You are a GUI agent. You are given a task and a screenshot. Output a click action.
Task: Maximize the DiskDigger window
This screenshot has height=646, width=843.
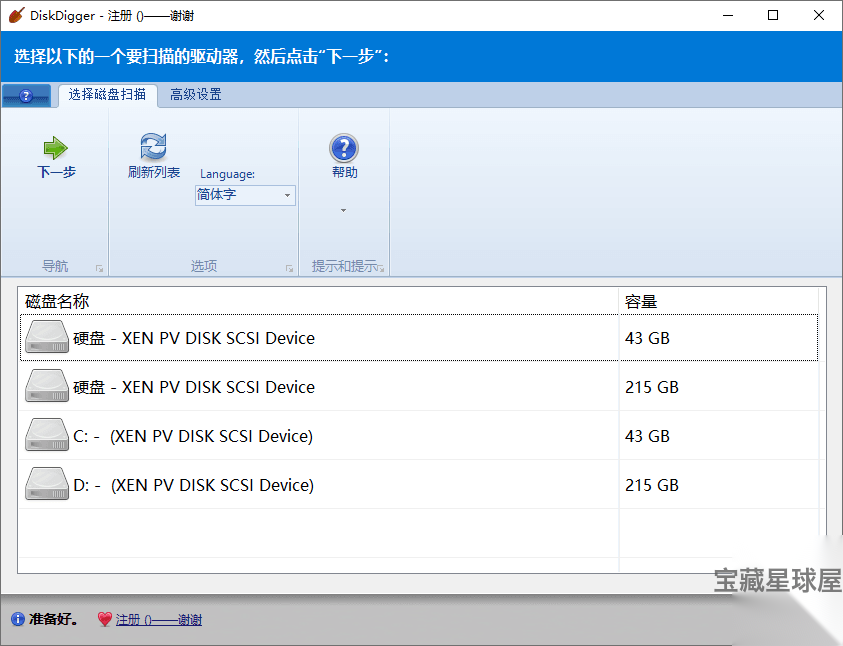[773, 16]
